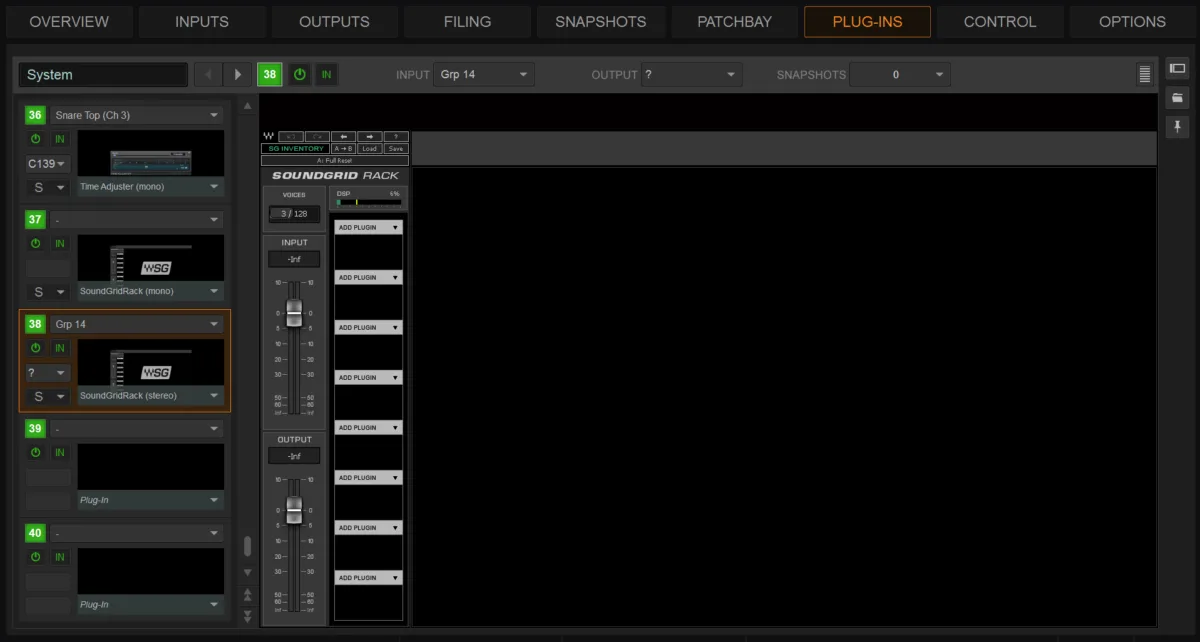Open SoundGridRack (stereo) plug-in dropdown

click(151, 396)
